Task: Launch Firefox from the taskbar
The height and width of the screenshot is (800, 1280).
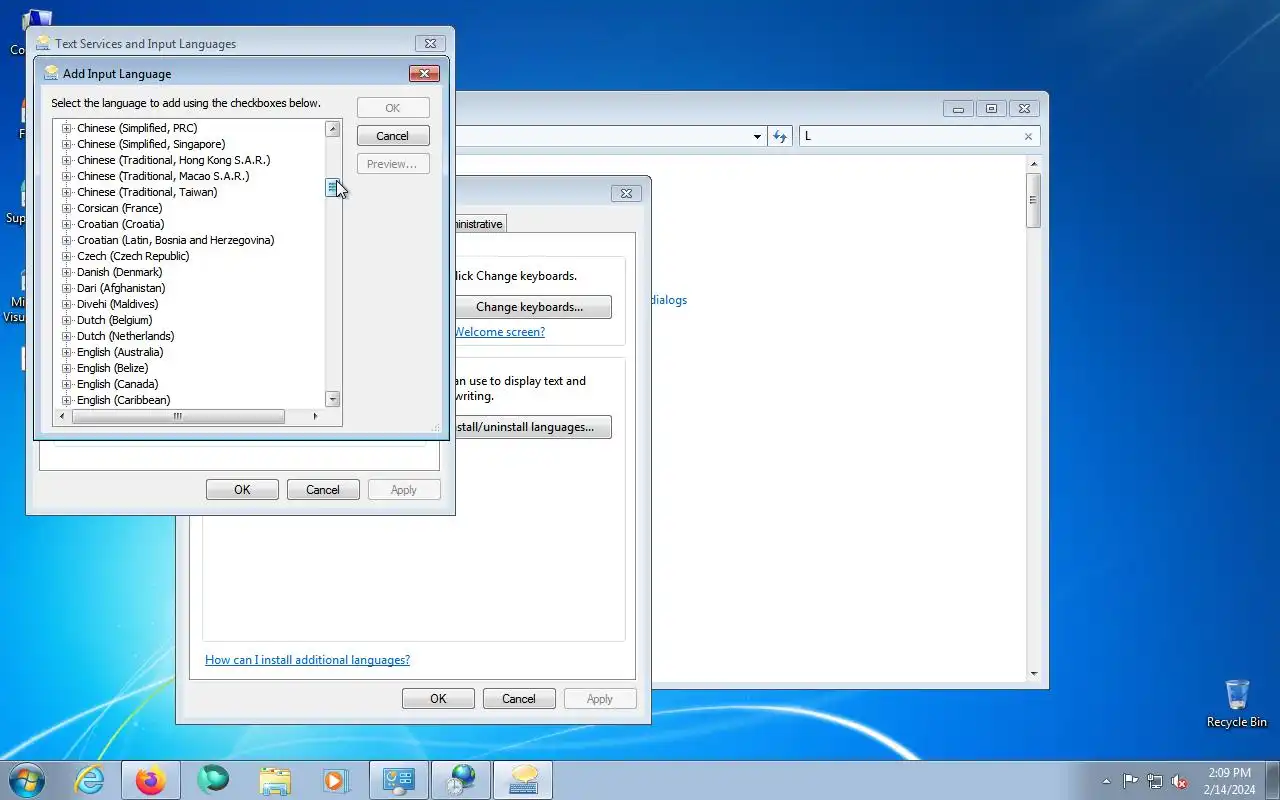Action: (151, 780)
